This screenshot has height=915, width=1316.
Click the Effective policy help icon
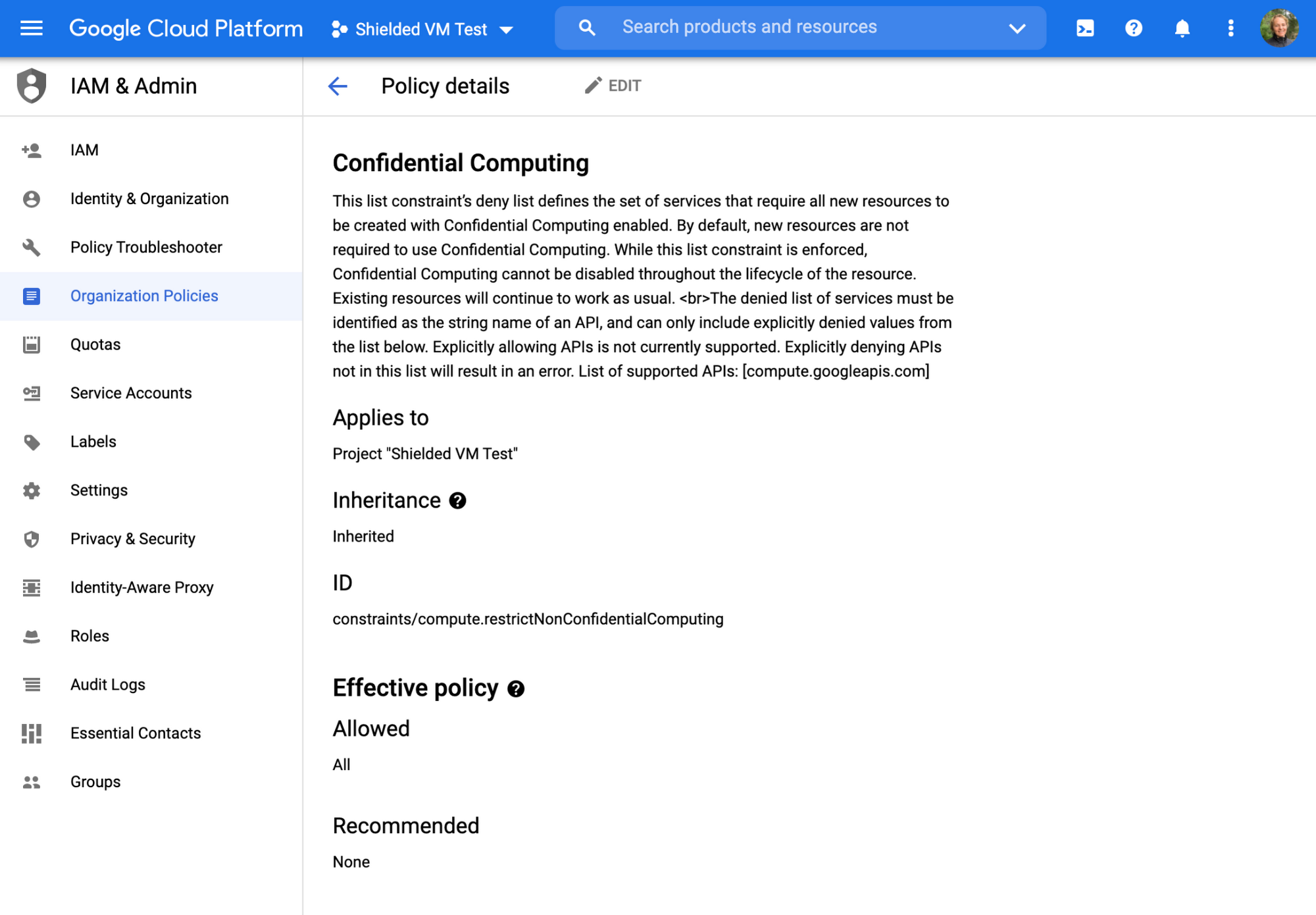[x=516, y=689]
